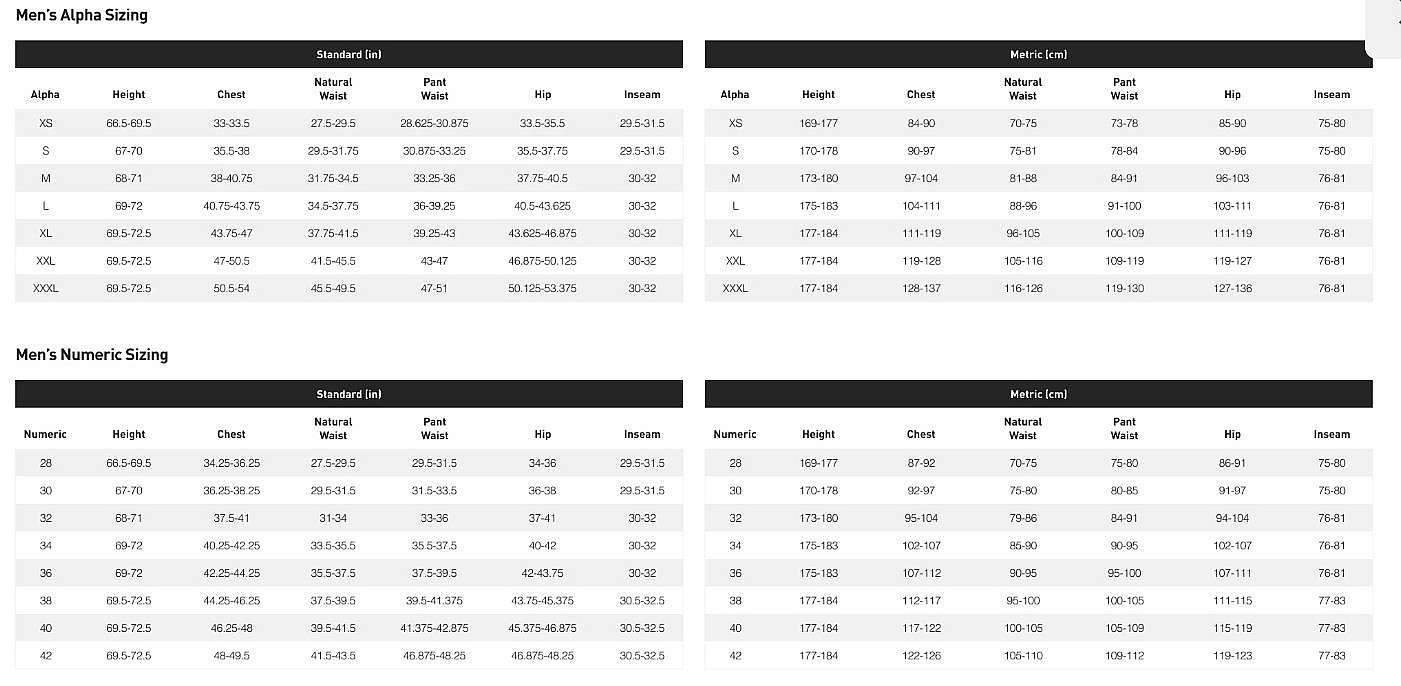Select the XS row label in Alpha Metric table

click(735, 124)
